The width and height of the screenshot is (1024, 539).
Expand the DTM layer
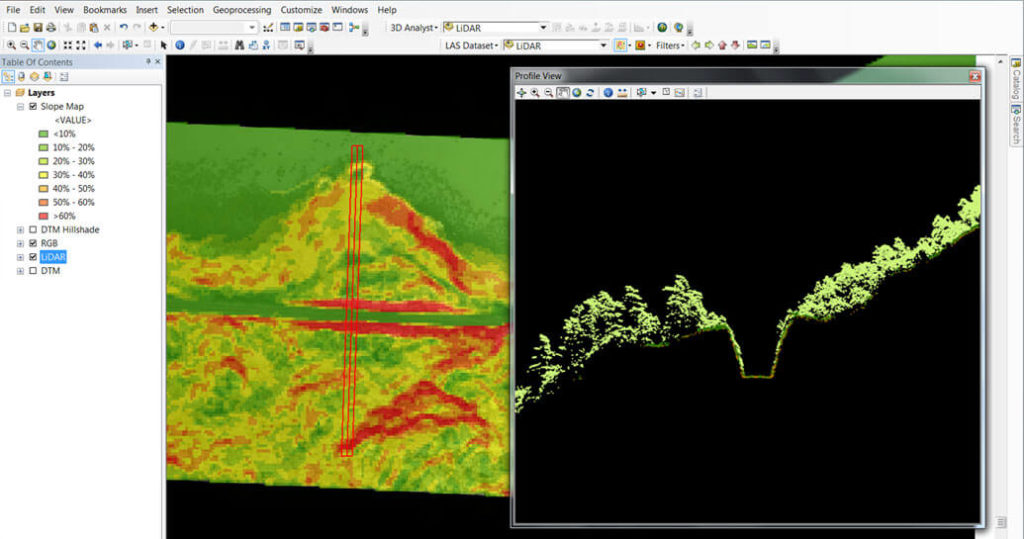click(x=20, y=270)
